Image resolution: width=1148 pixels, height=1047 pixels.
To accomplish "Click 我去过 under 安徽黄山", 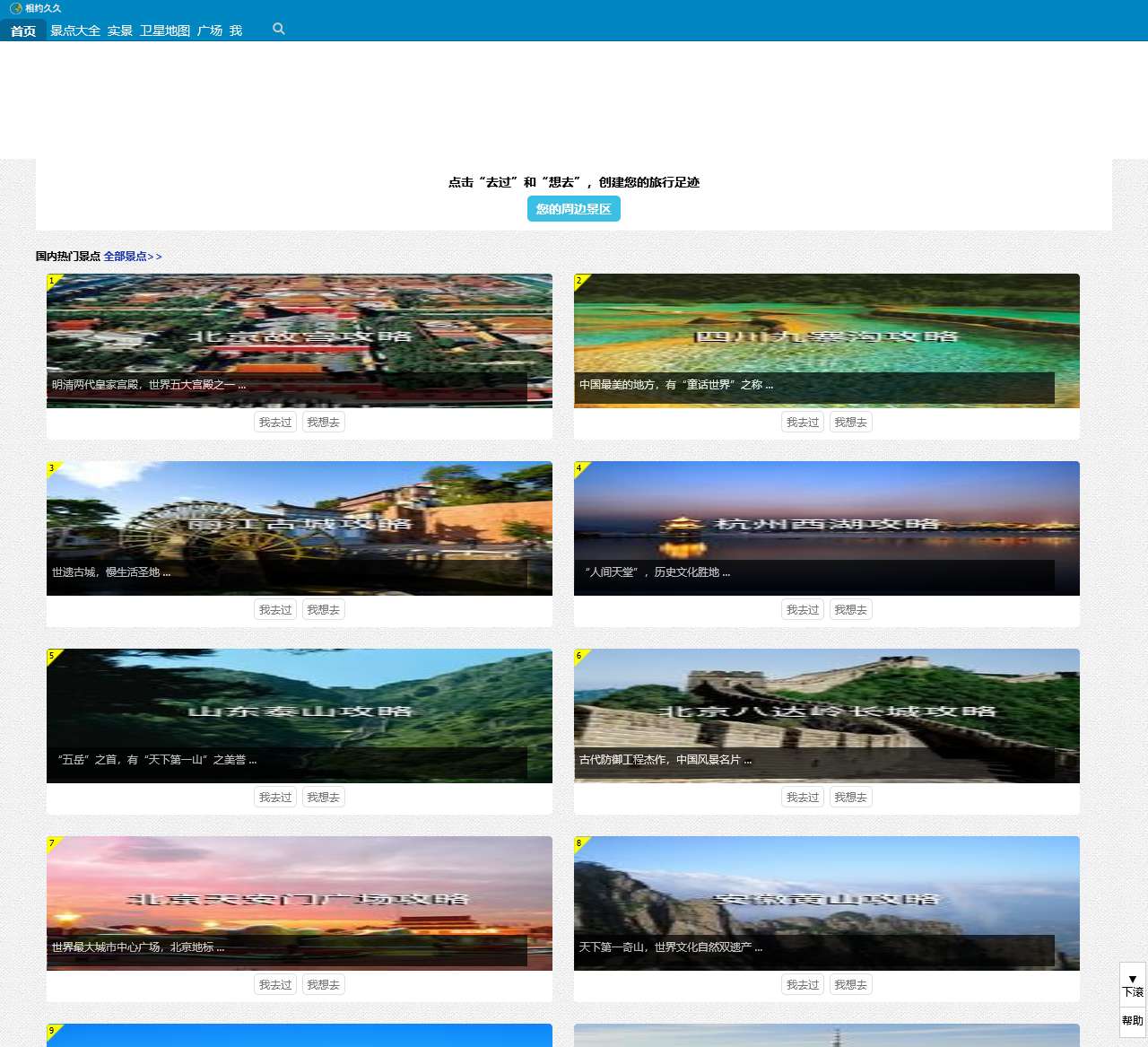I will 803,985.
